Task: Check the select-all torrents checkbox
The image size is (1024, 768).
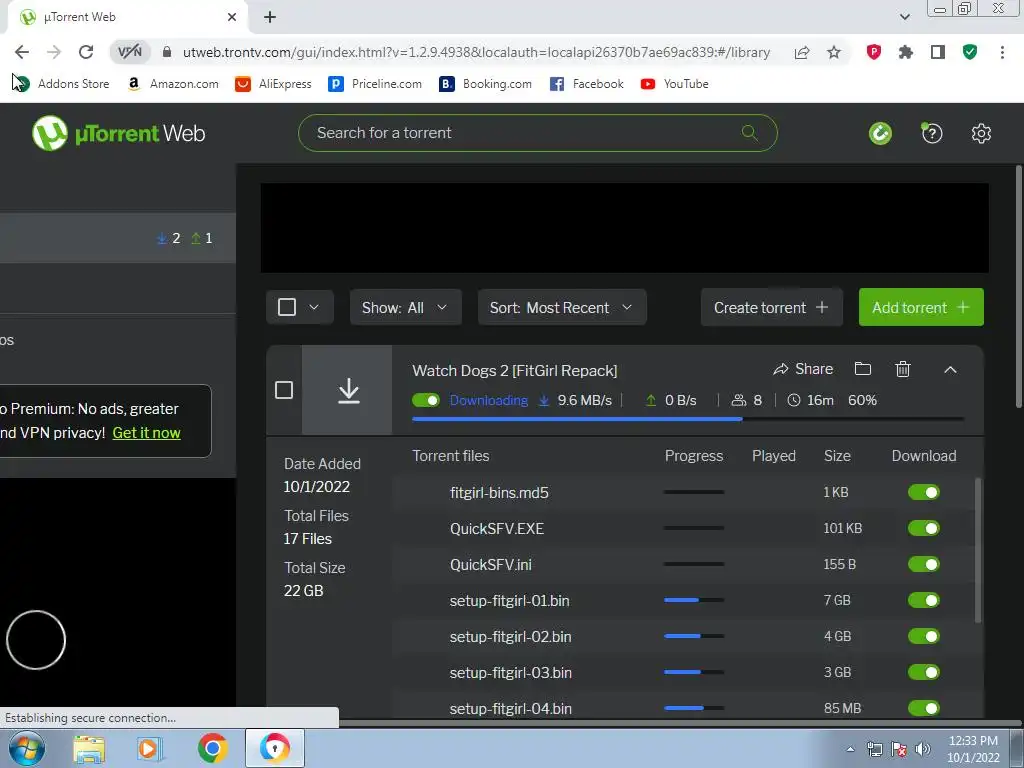Action: (x=287, y=307)
